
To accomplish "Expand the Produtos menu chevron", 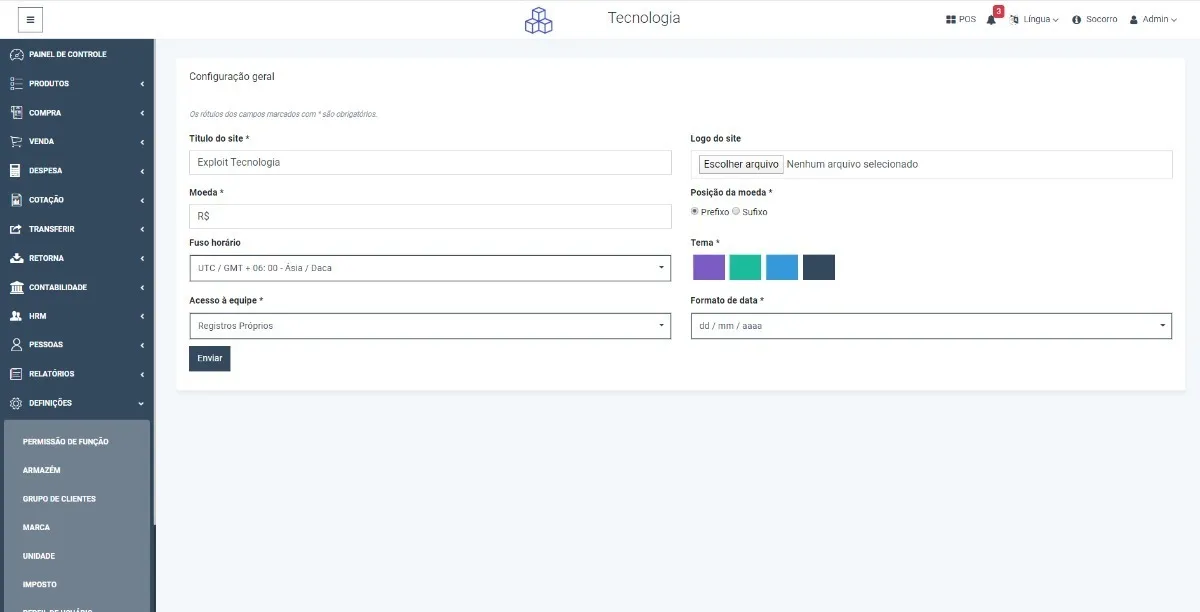I will point(142,83).
